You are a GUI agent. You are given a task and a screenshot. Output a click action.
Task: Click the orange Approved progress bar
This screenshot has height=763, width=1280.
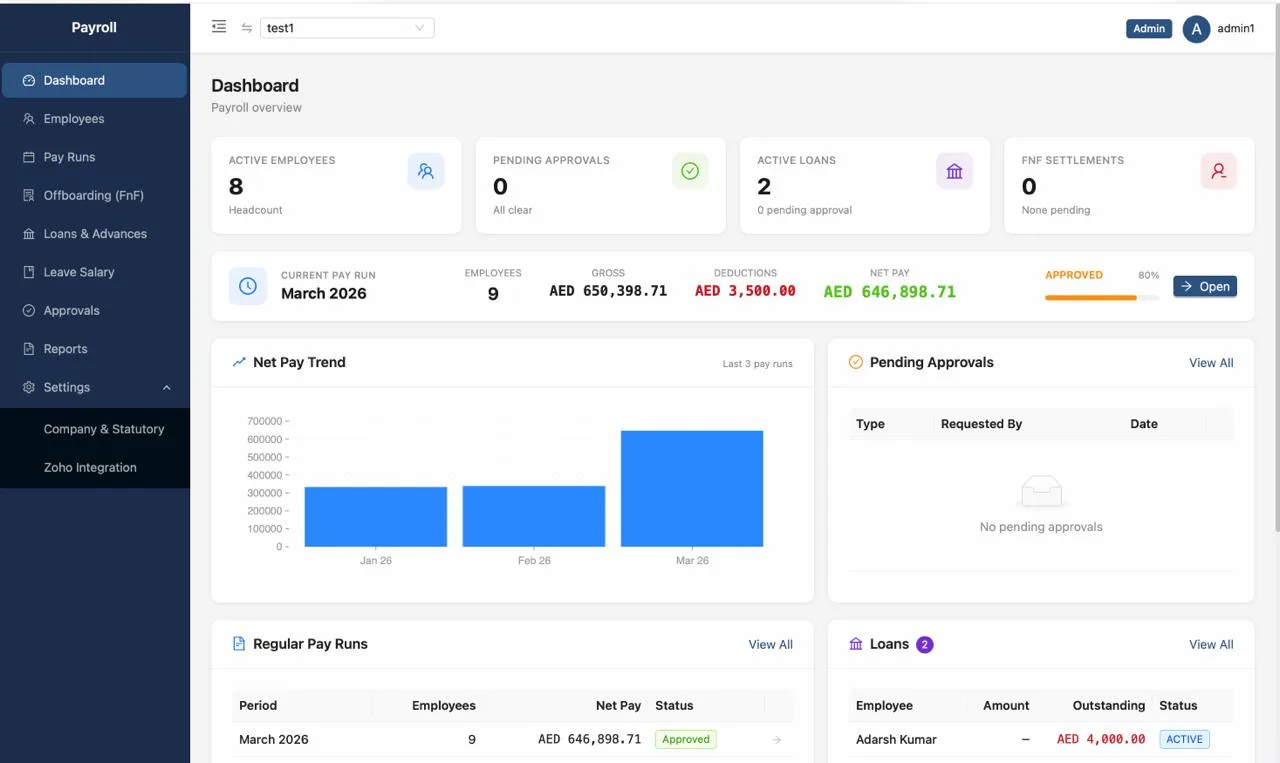(1102, 297)
